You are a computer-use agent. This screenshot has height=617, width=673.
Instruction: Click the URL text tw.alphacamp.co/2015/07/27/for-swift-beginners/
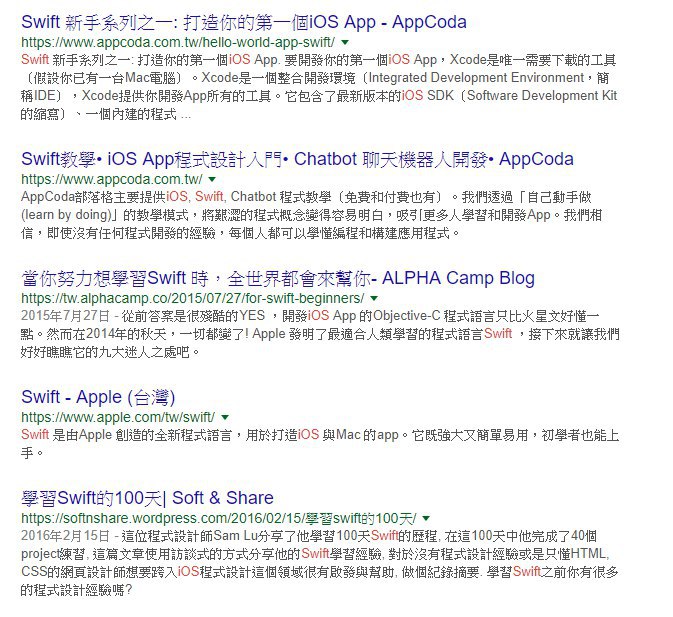point(193,298)
